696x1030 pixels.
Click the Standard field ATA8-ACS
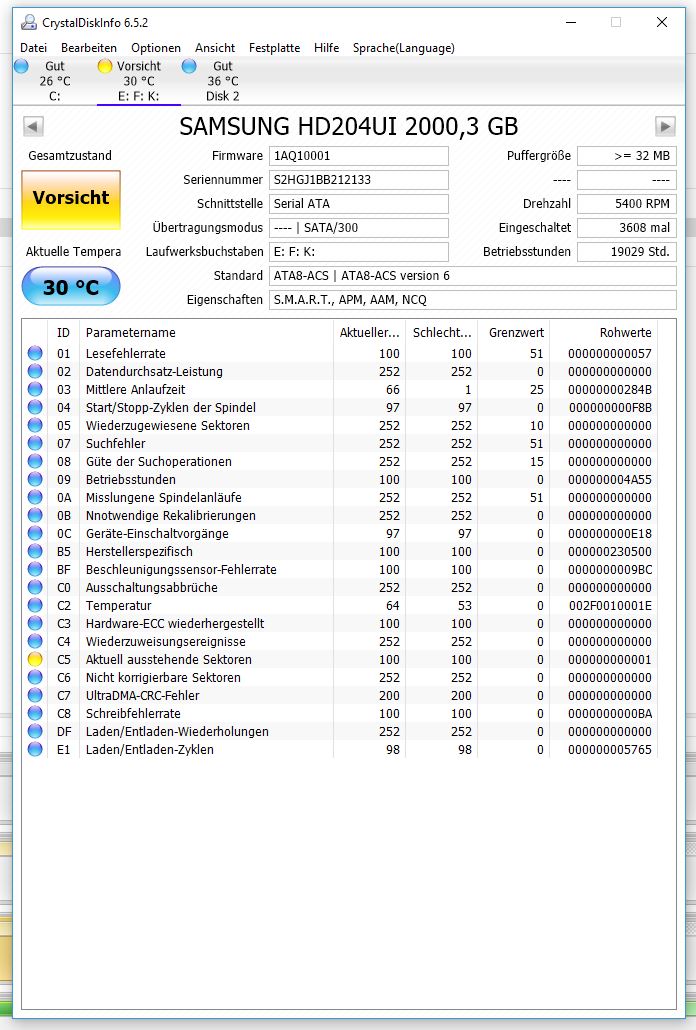pyautogui.click(x=473, y=276)
